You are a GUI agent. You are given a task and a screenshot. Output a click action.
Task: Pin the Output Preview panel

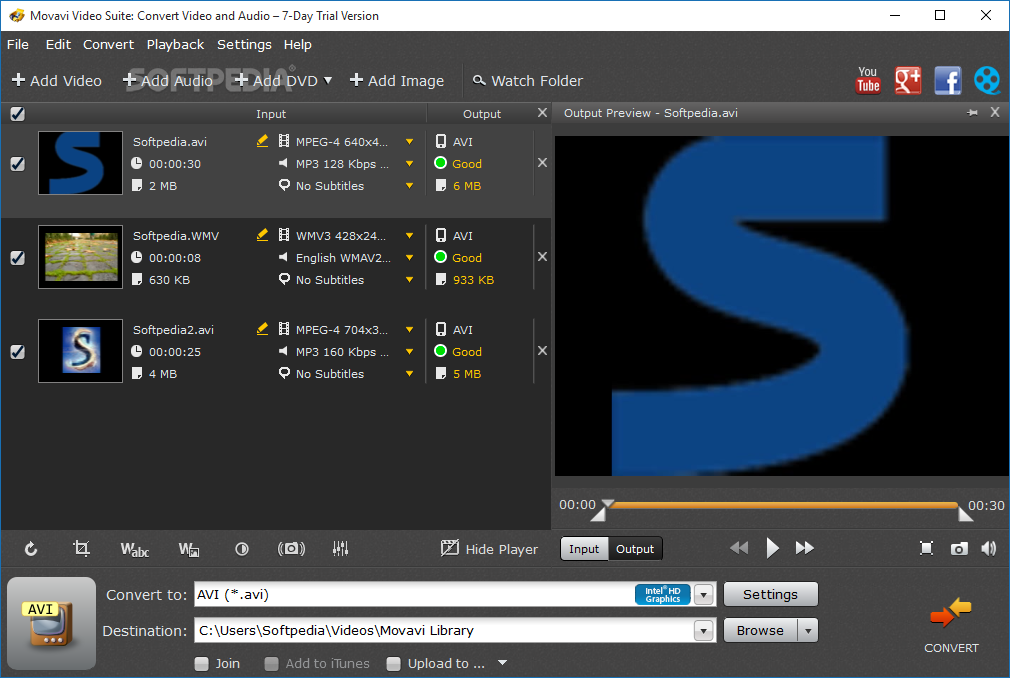[973, 113]
